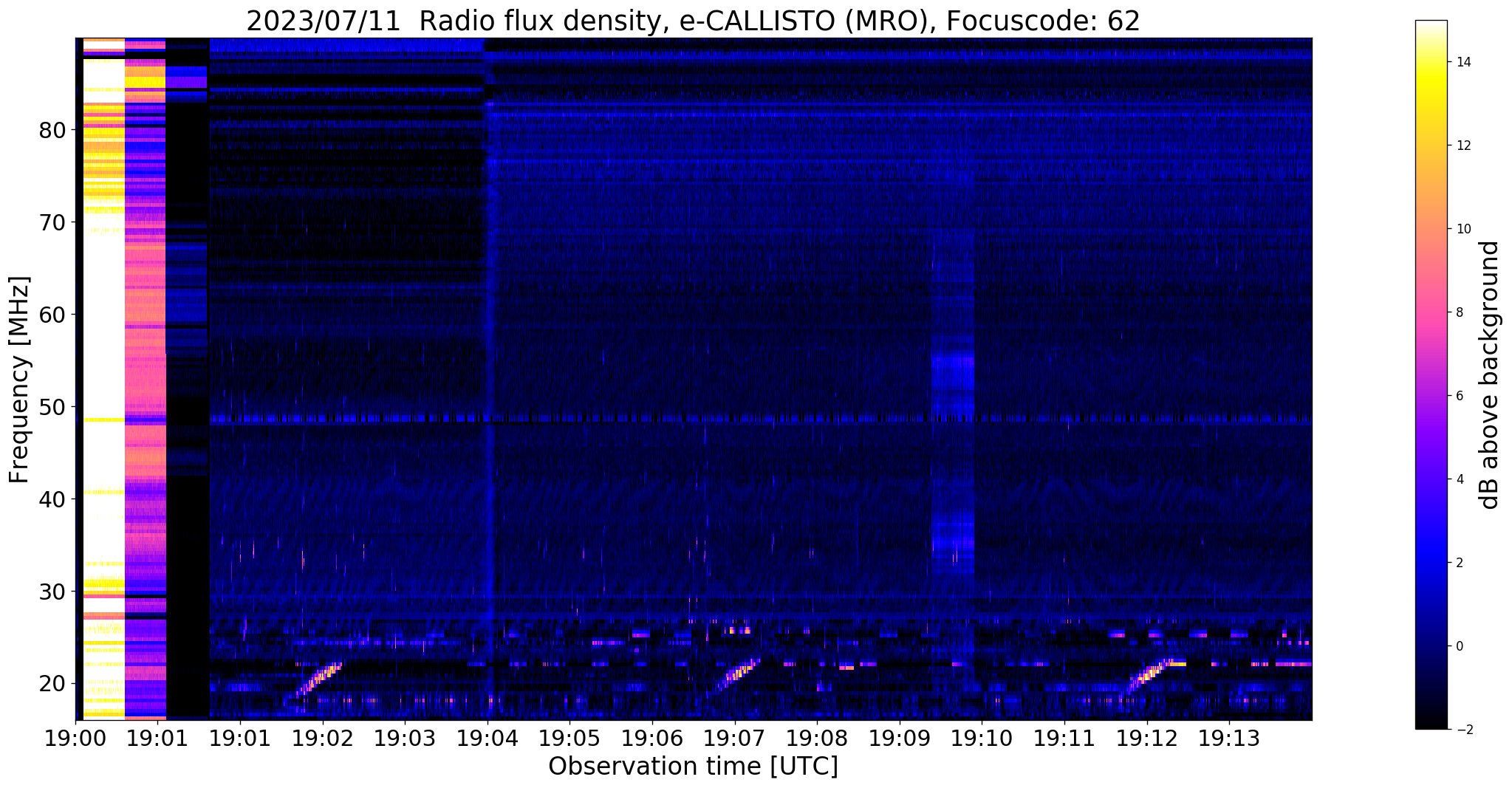1512x788 pixels.
Task: Click the colorbar tick labeled 14
Action: pyautogui.click(x=1462, y=62)
